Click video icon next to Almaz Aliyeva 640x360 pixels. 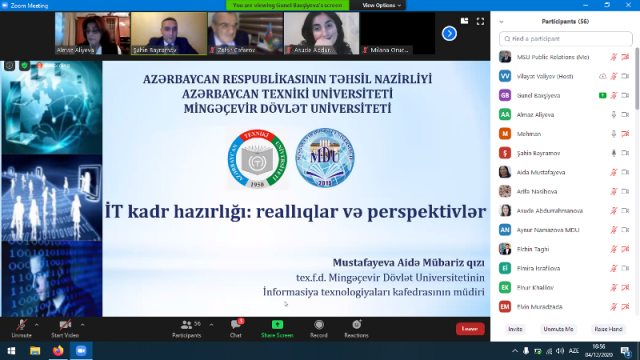click(x=625, y=115)
